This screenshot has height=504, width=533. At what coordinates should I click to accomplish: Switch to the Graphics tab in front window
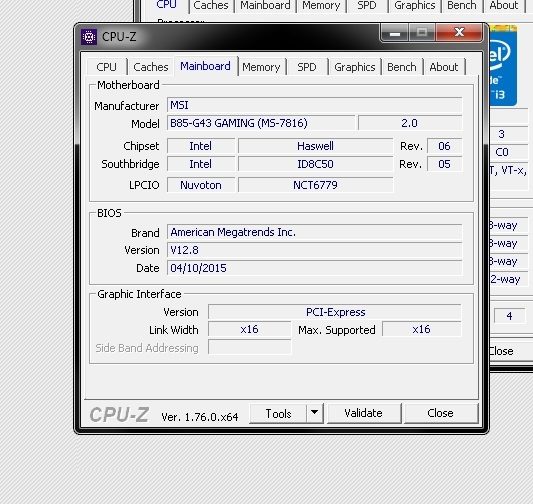(x=355, y=67)
